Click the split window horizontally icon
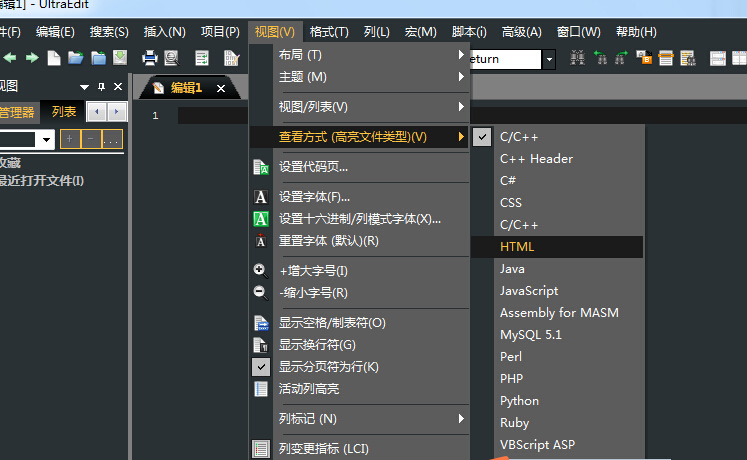Viewport: 747px width, 460px height. pyautogui.click(x=718, y=59)
